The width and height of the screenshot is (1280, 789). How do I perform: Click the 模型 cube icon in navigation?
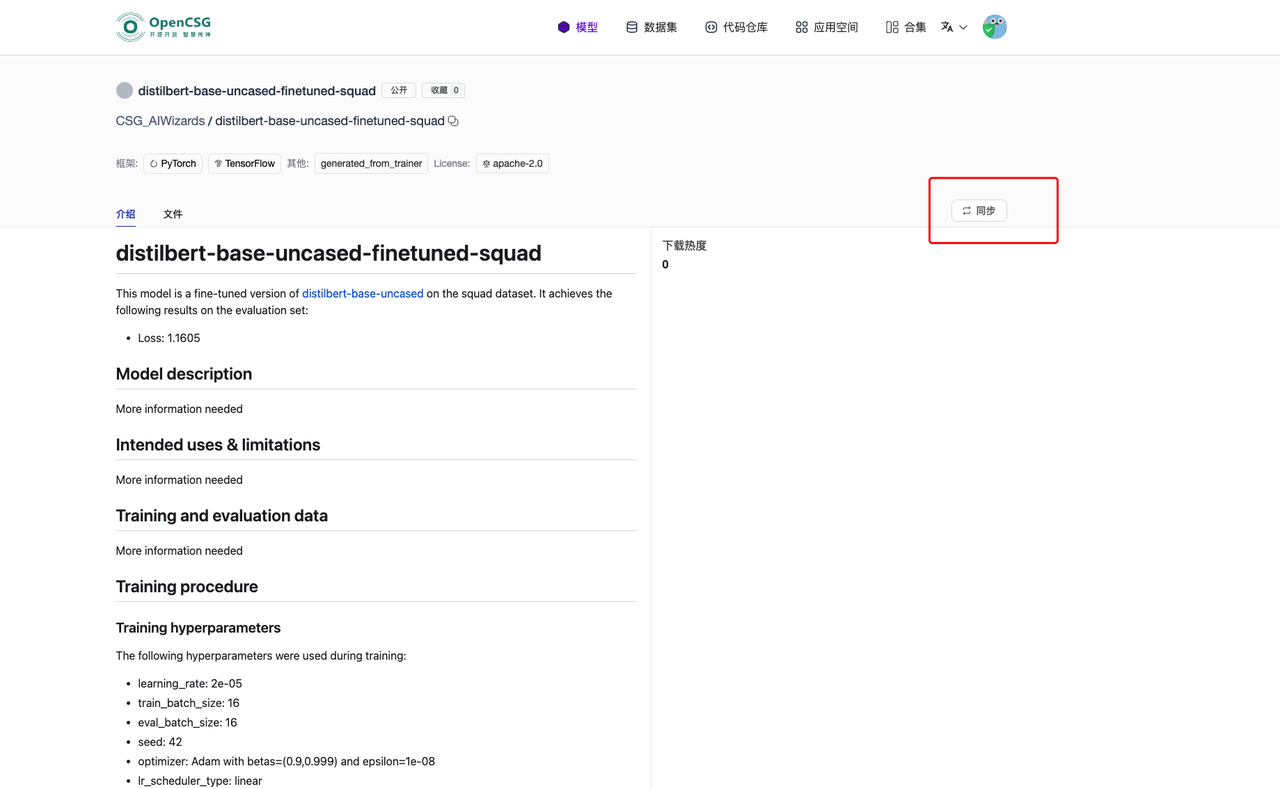coord(564,27)
